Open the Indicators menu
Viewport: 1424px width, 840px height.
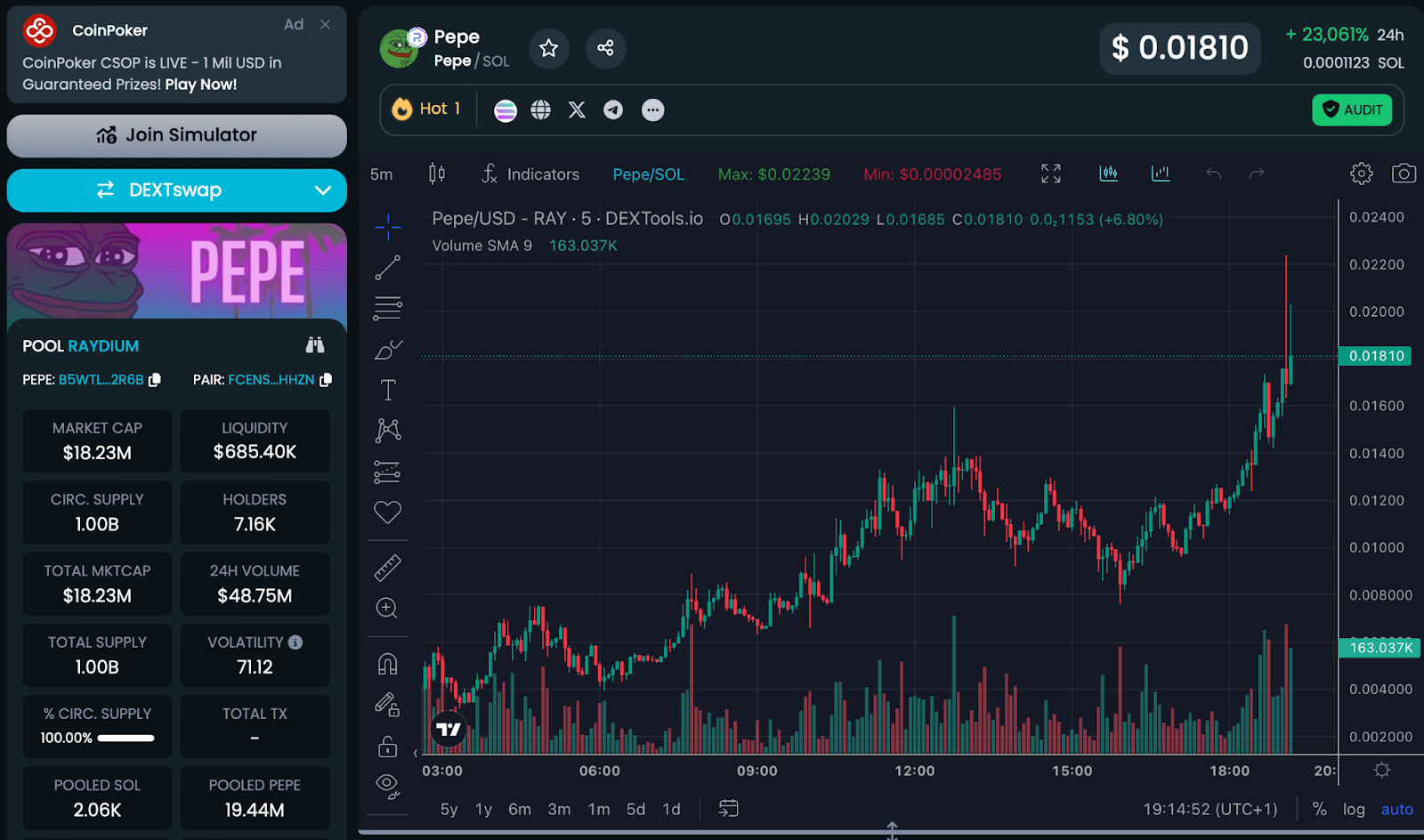(x=530, y=174)
